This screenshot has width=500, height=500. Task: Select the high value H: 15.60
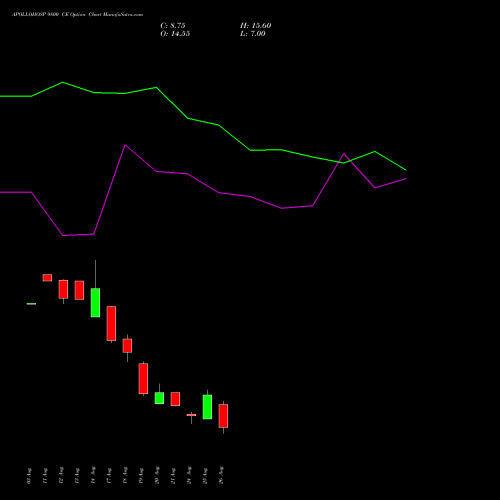(255, 26)
